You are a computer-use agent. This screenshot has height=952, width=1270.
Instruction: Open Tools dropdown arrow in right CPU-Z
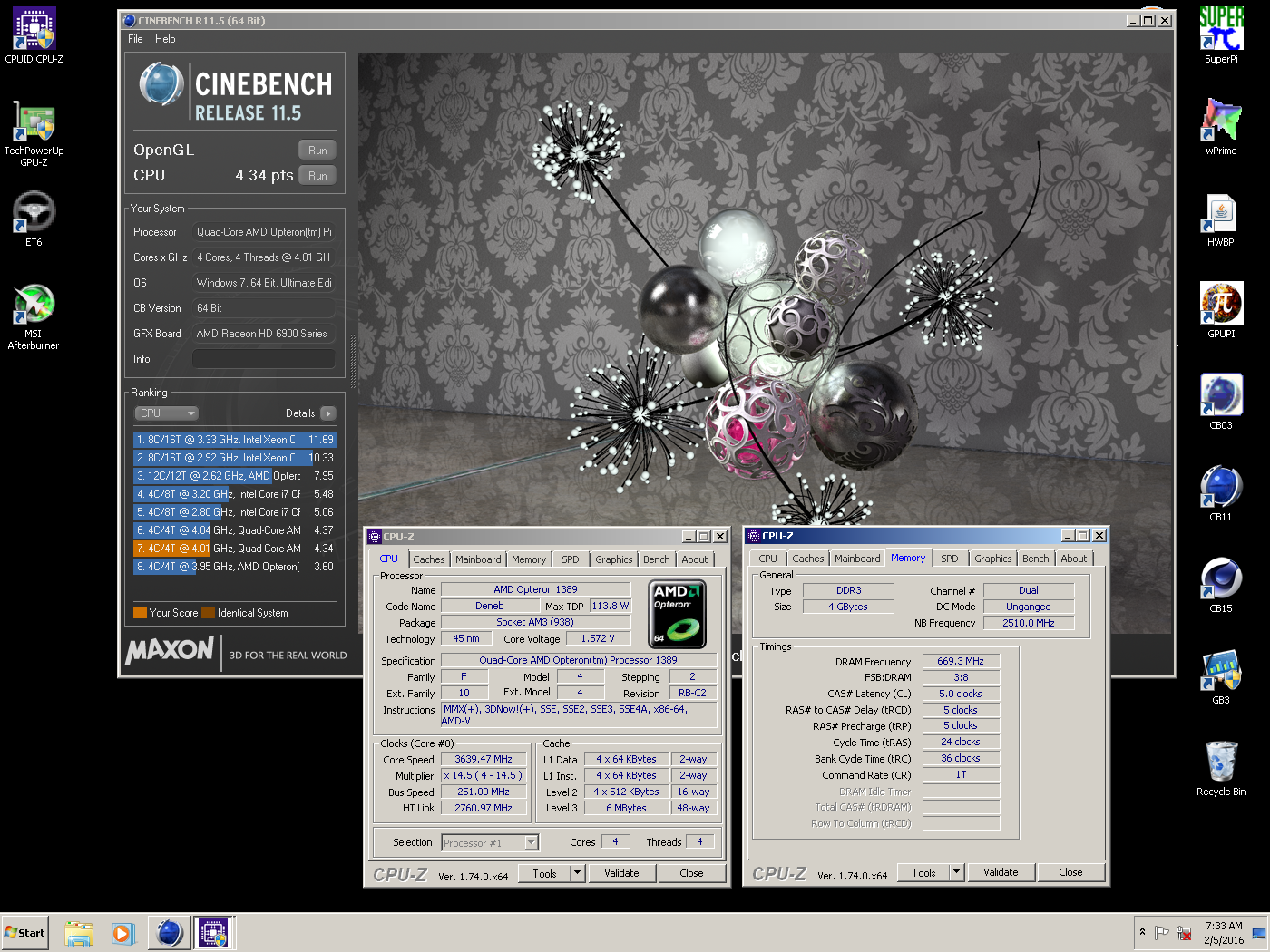(x=956, y=873)
